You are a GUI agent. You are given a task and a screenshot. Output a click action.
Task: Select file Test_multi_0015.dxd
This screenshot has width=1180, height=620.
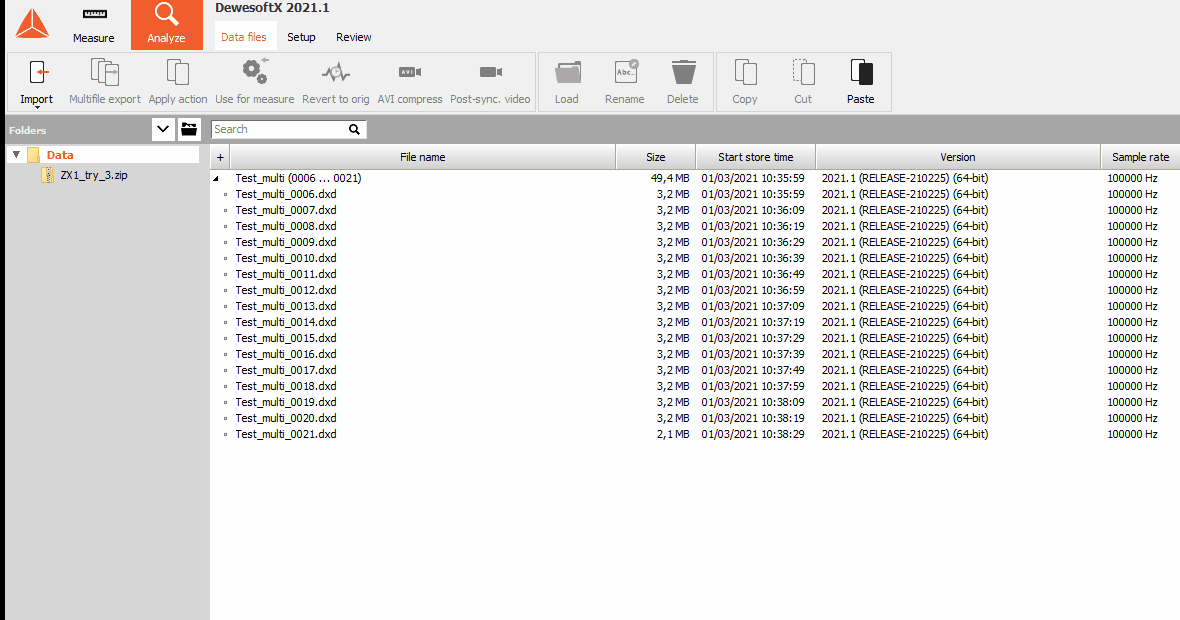pyautogui.click(x=286, y=338)
